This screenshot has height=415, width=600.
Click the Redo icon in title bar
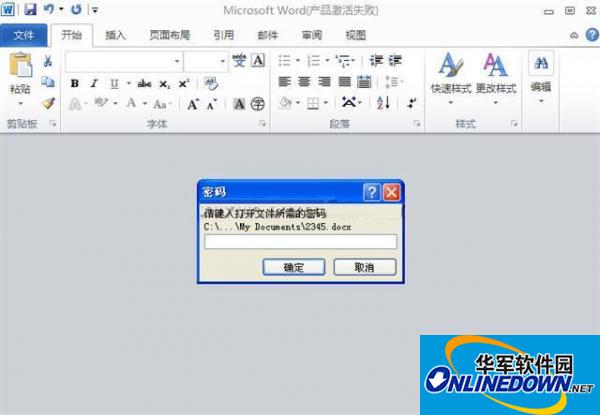coord(76,9)
